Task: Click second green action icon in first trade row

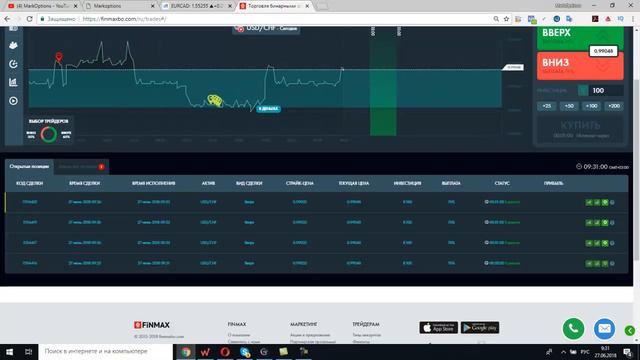Action: click(597, 202)
